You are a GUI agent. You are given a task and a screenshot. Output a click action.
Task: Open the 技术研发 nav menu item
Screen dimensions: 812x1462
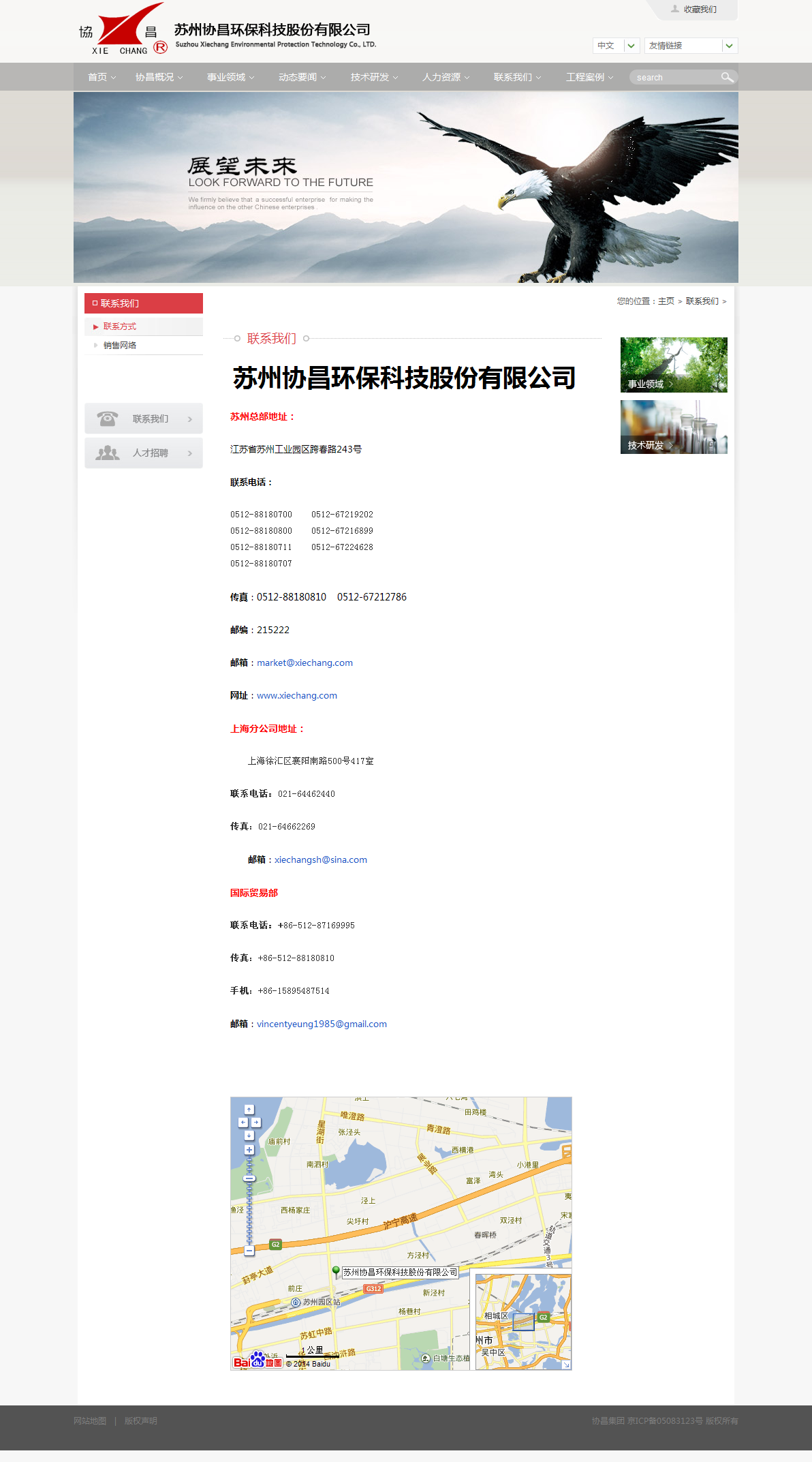(373, 77)
